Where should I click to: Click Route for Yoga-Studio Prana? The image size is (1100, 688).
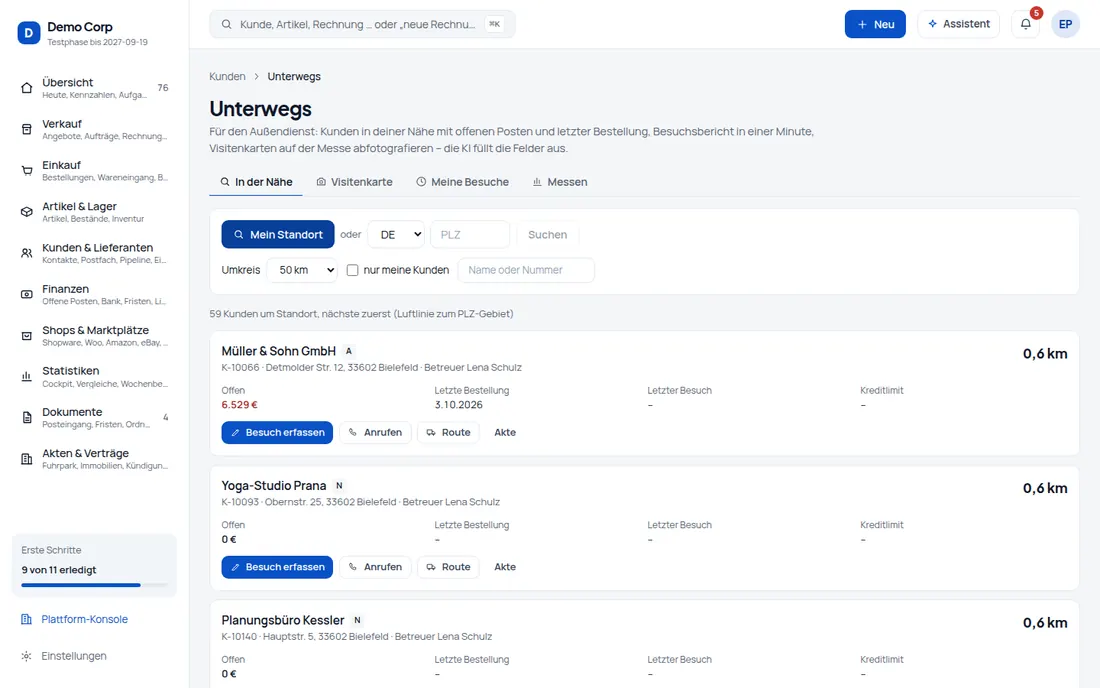click(x=448, y=567)
